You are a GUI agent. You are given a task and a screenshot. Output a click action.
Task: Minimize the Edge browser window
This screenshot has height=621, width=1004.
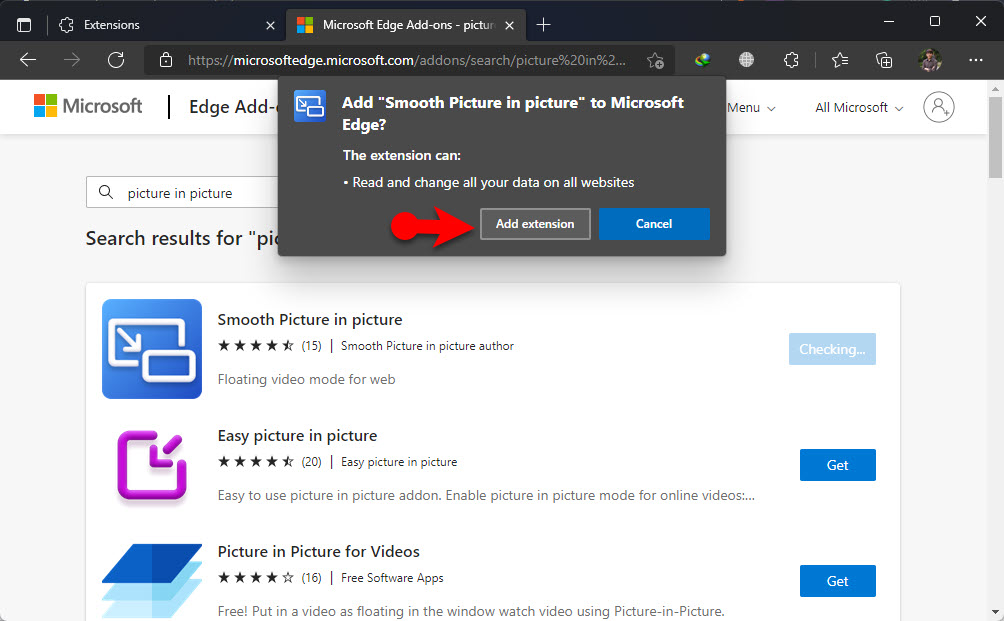tap(889, 21)
